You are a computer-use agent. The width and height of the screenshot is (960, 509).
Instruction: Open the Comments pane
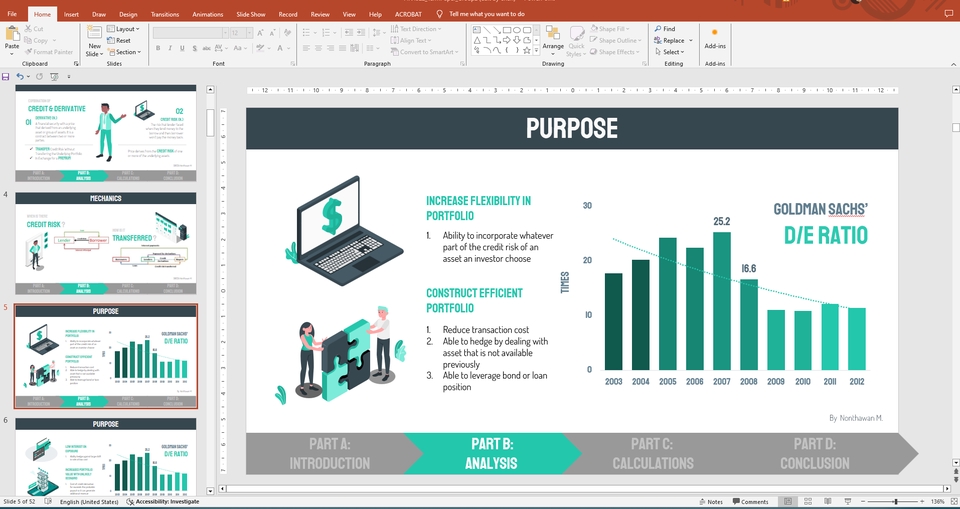click(x=751, y=502)
